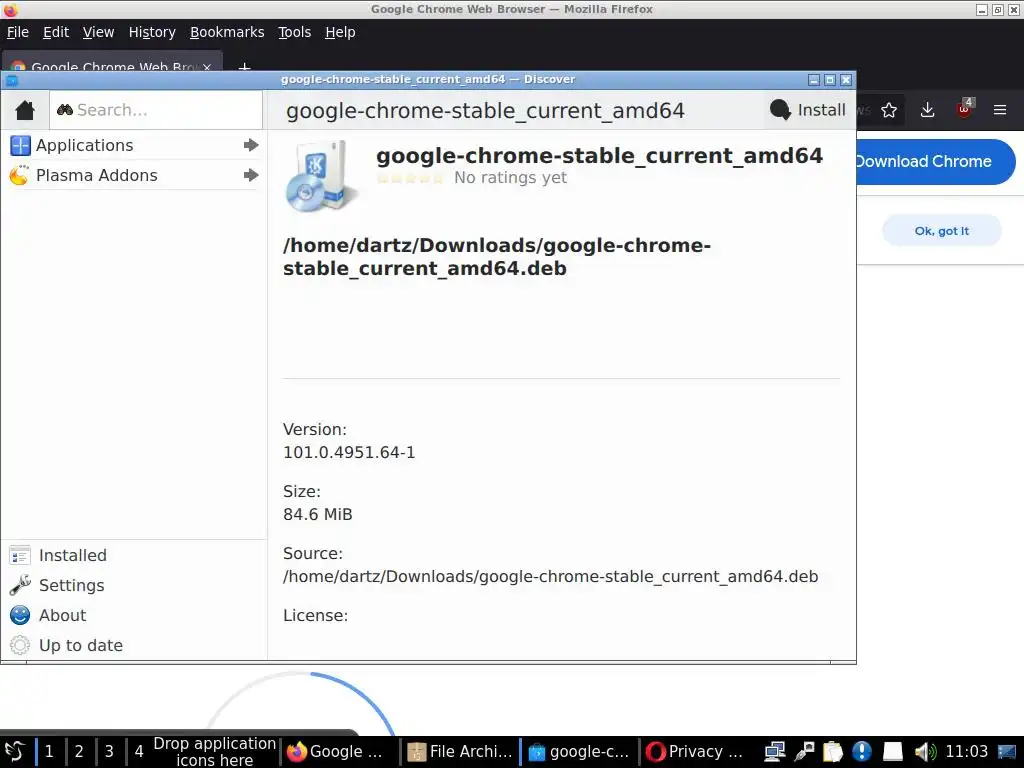
Task: Open the uBlock extension icon in Firefox
Action: click(965, 109)
